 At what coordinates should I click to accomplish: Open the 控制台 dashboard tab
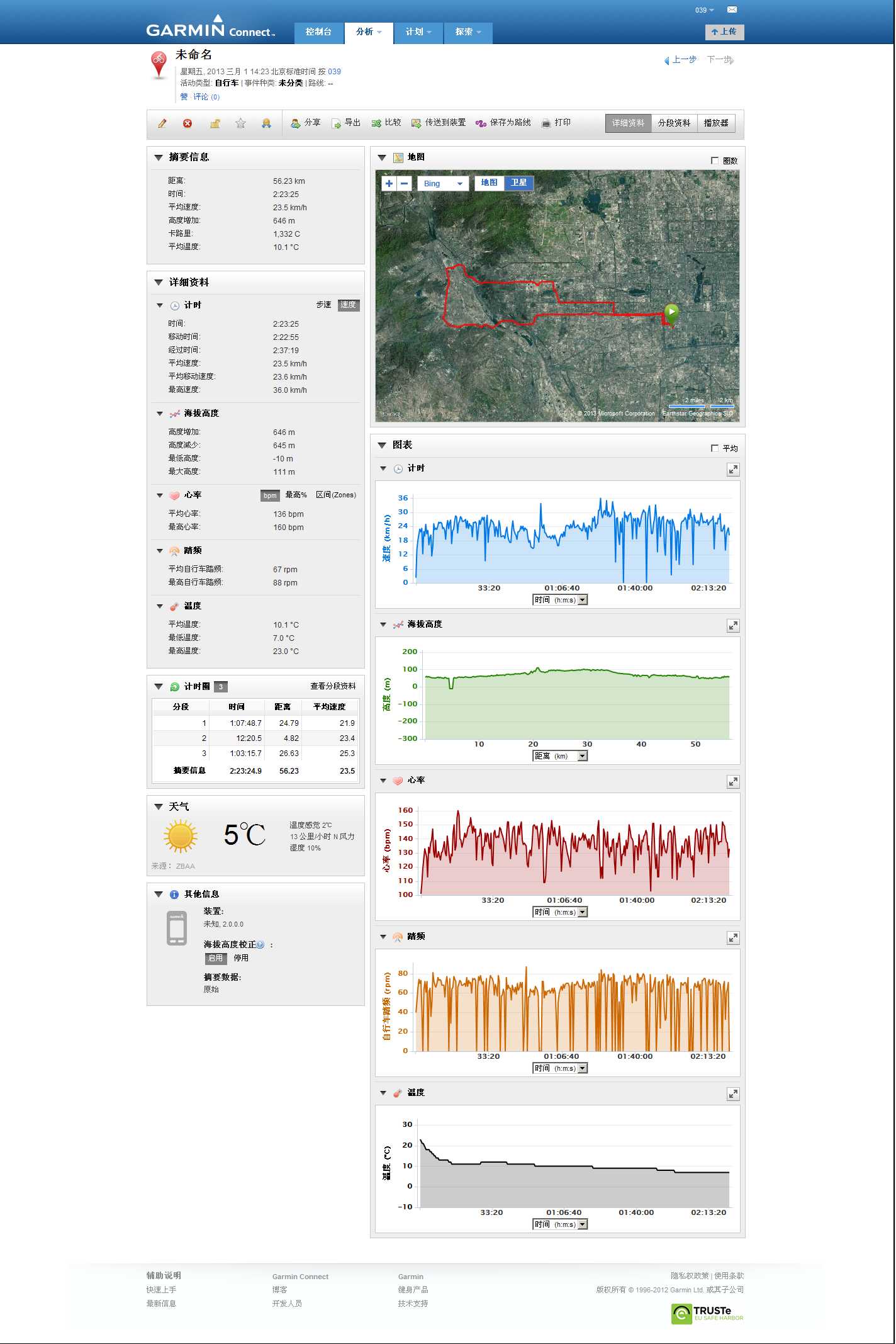coord(319,32)
